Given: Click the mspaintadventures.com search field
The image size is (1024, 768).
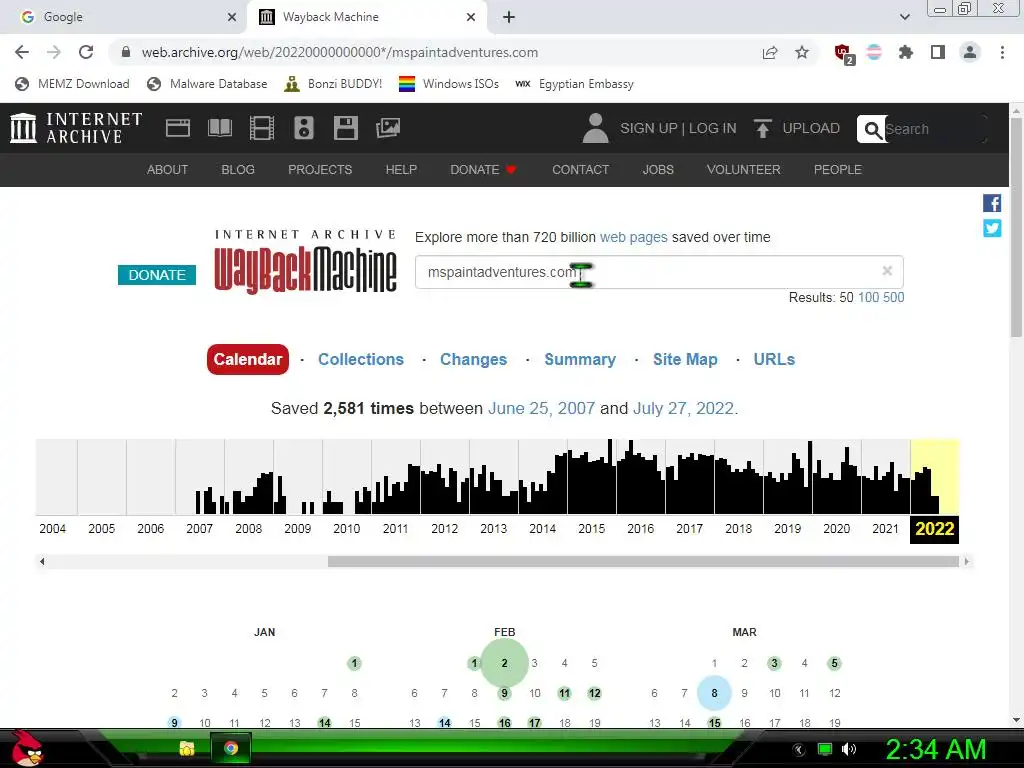Looking at the screenshot, I should (x=659, y=272).
